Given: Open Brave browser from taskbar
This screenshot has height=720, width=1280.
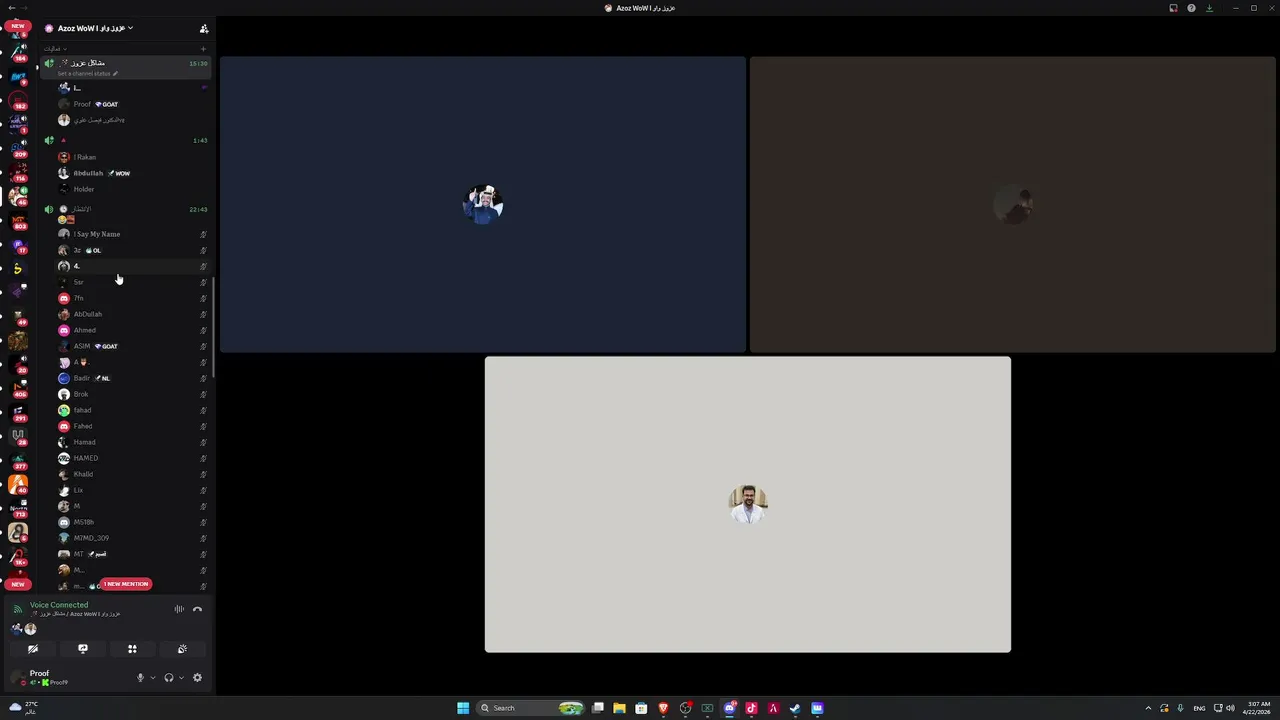Looking at the screenshot, I should [x=663, y=708].
